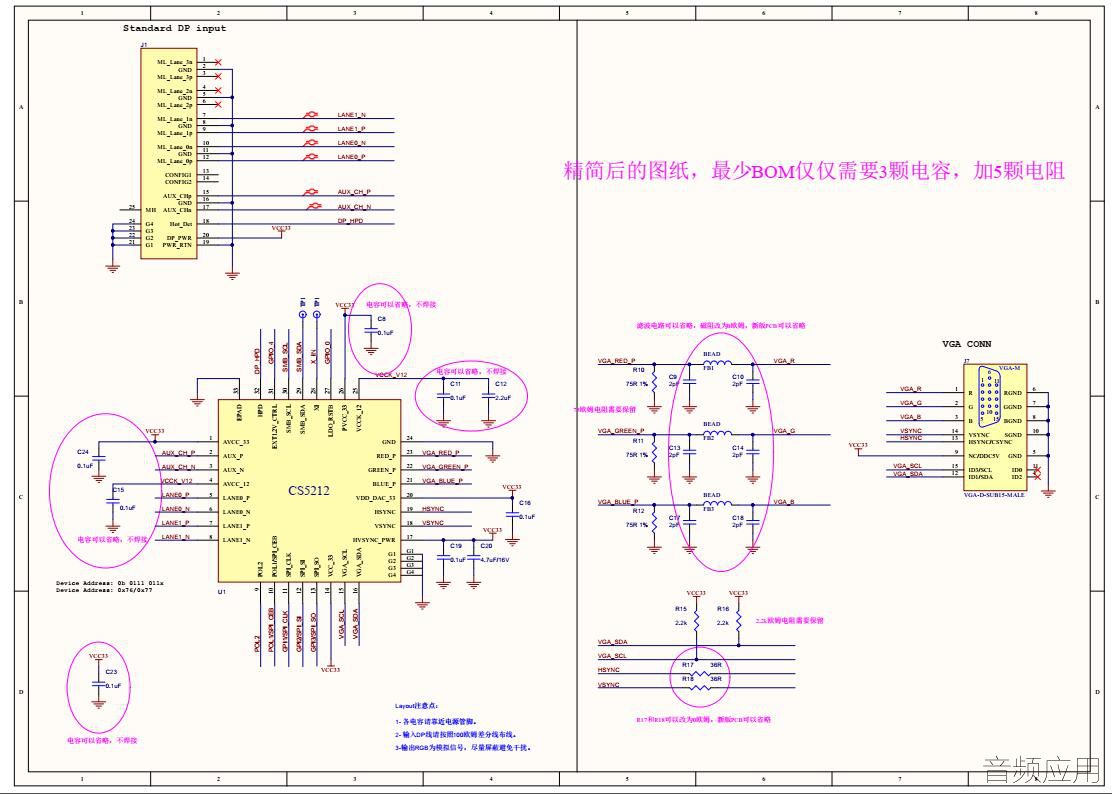
Task: Click the EXT12V_CTRL pin name
Action: click(274, 427)
